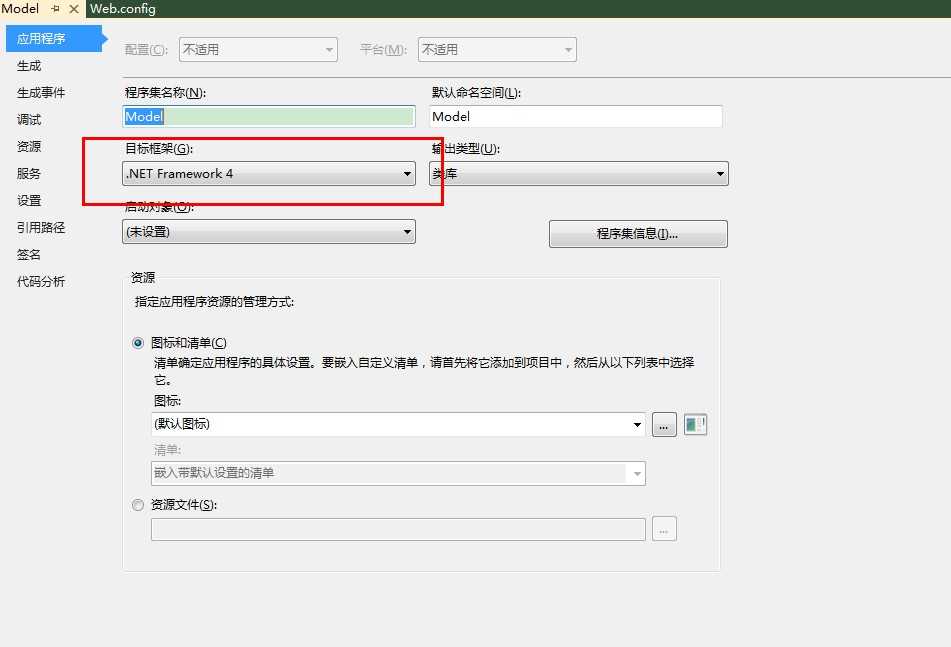Open the 生成 side tab
The image size is (951, 647).
coord(29,65)
